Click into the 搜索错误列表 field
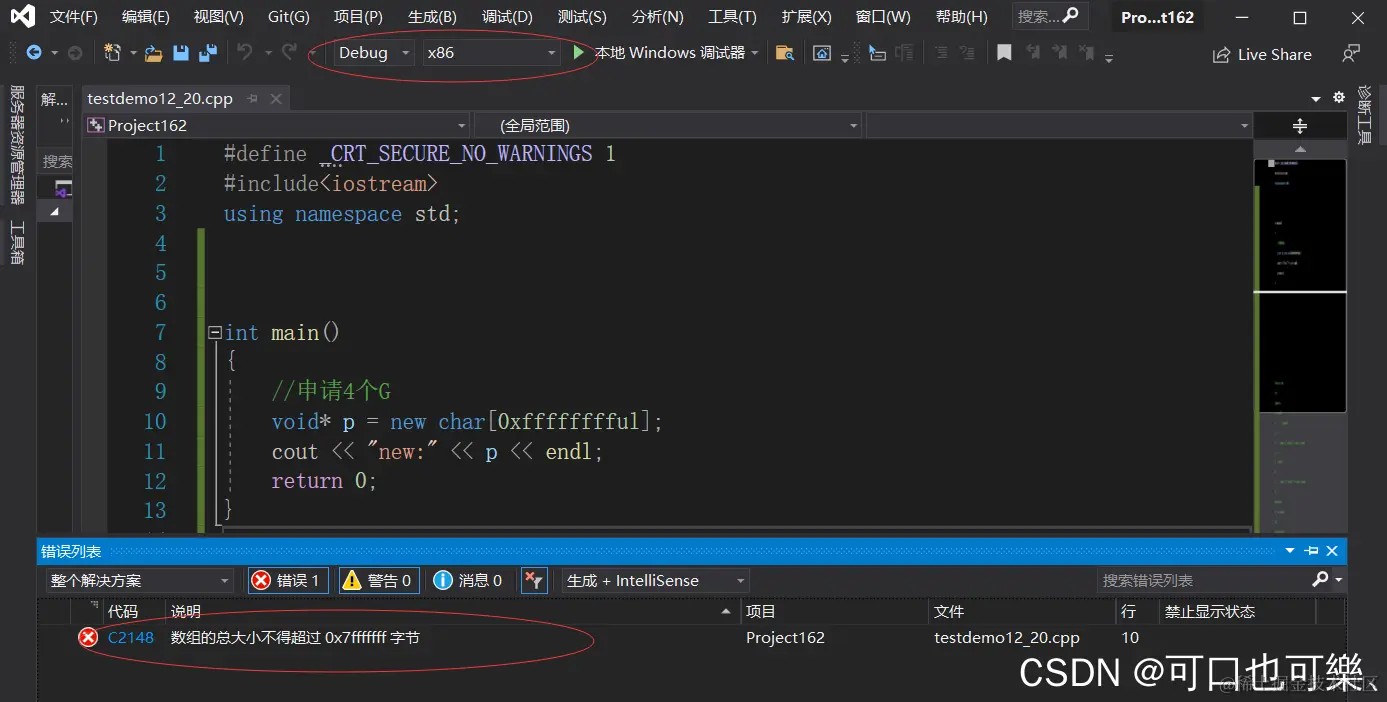 click(1205, 580)
